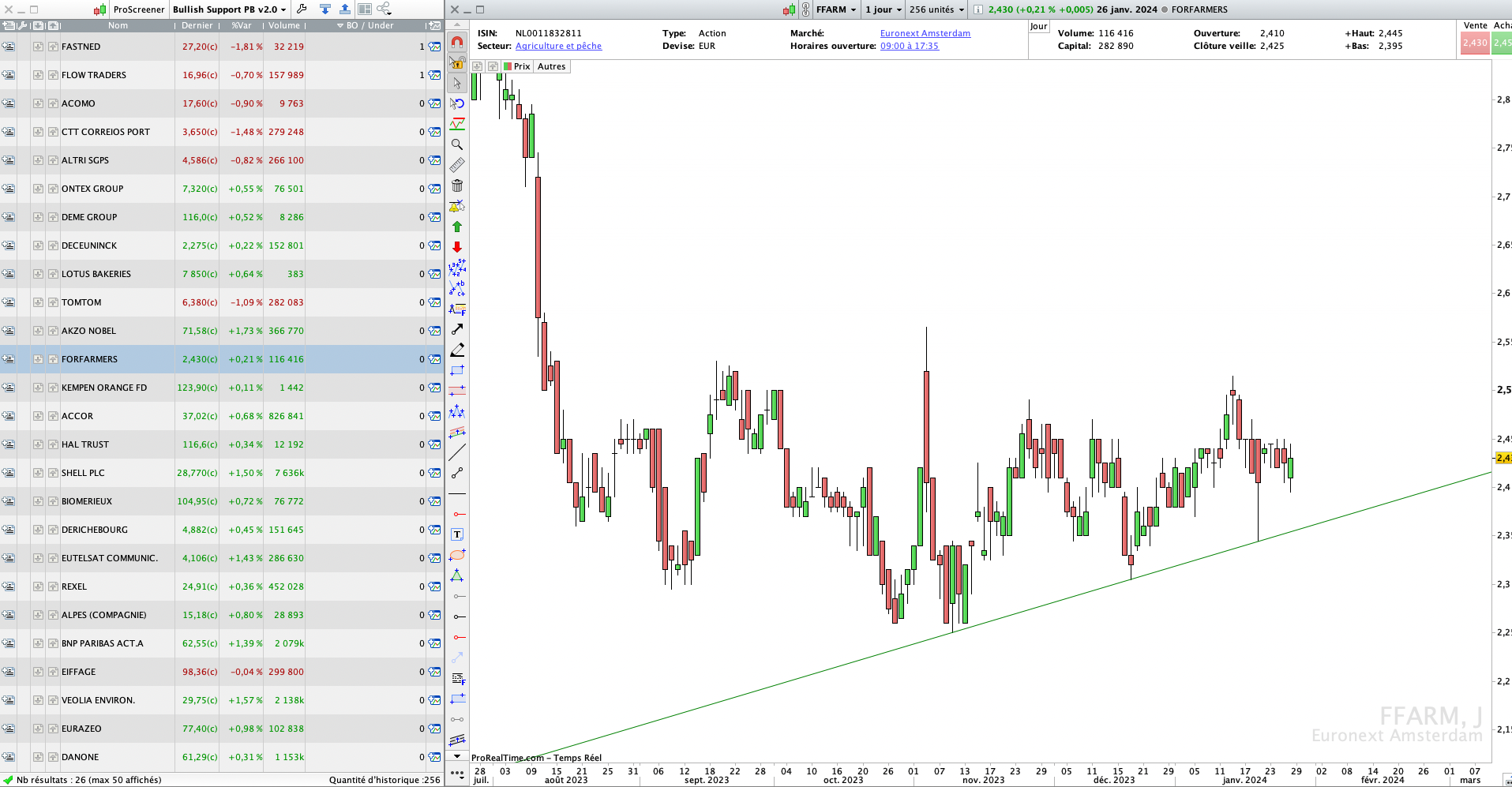The width and height of the screenshot is (1512, 787).
Task: Open the ProScreener share icon menu
Action: coord(385,9)
